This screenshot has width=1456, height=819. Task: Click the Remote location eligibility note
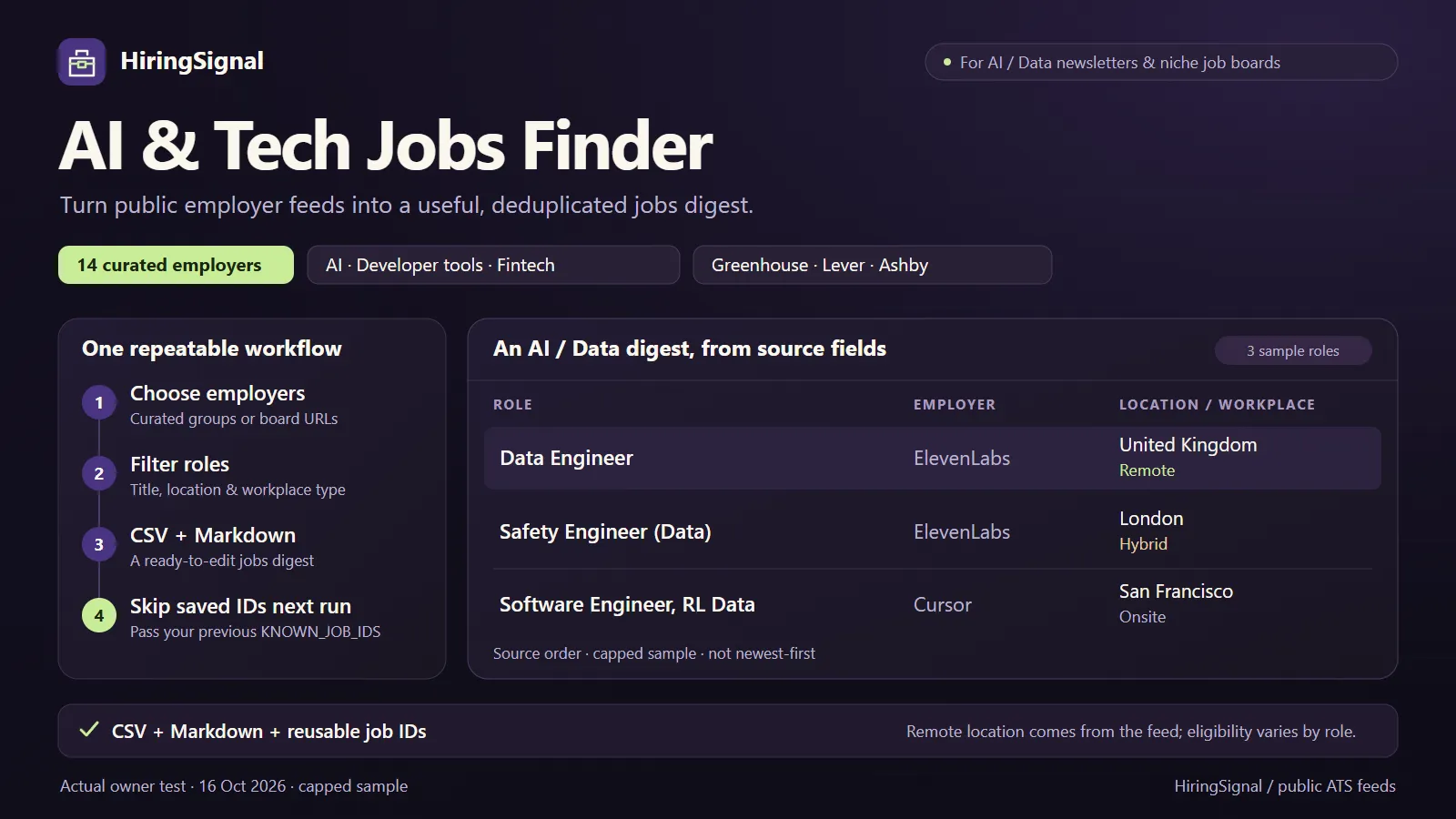tap(1131, 732)
